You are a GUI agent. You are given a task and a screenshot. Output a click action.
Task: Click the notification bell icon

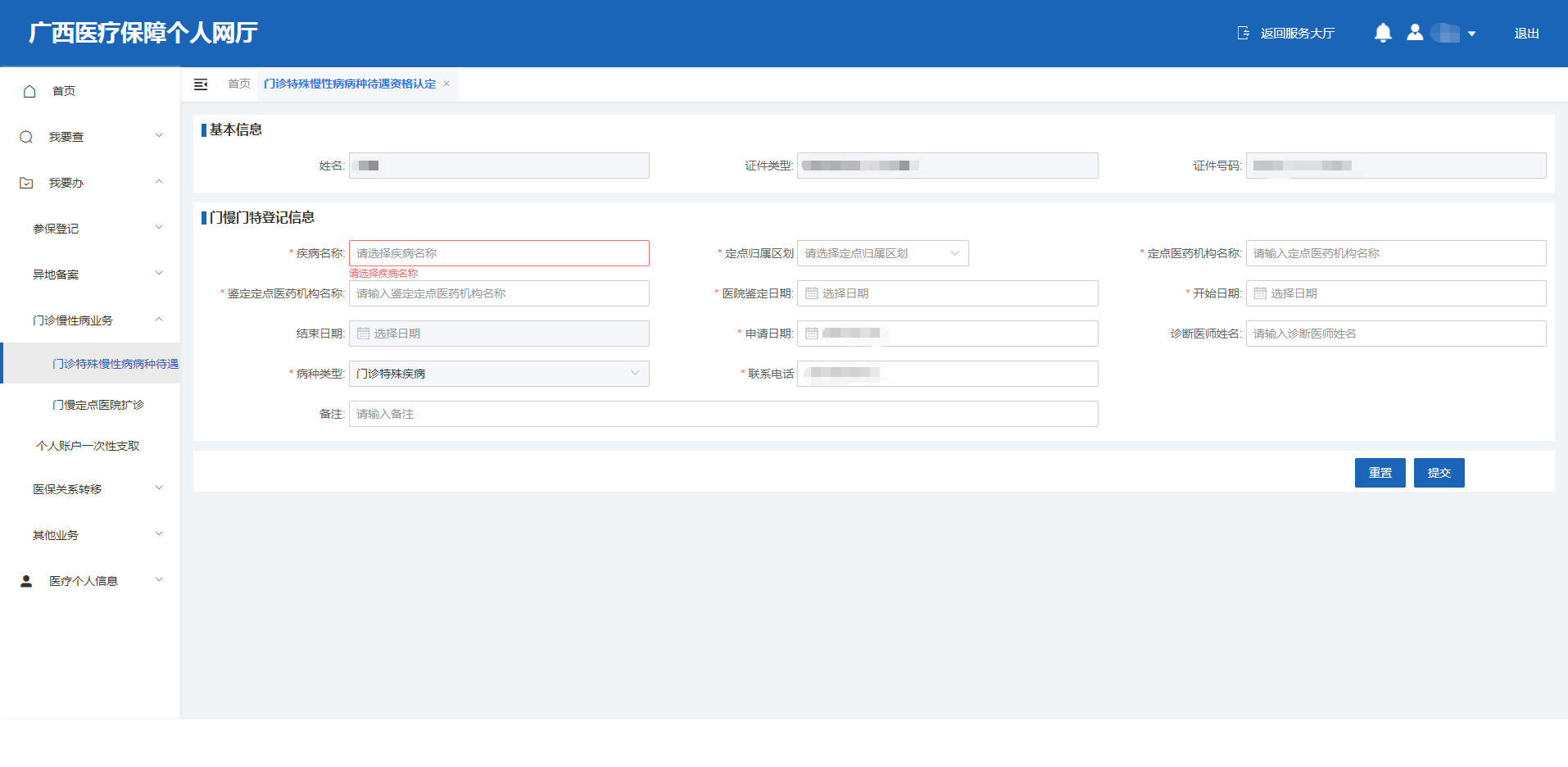[1383, 33]
